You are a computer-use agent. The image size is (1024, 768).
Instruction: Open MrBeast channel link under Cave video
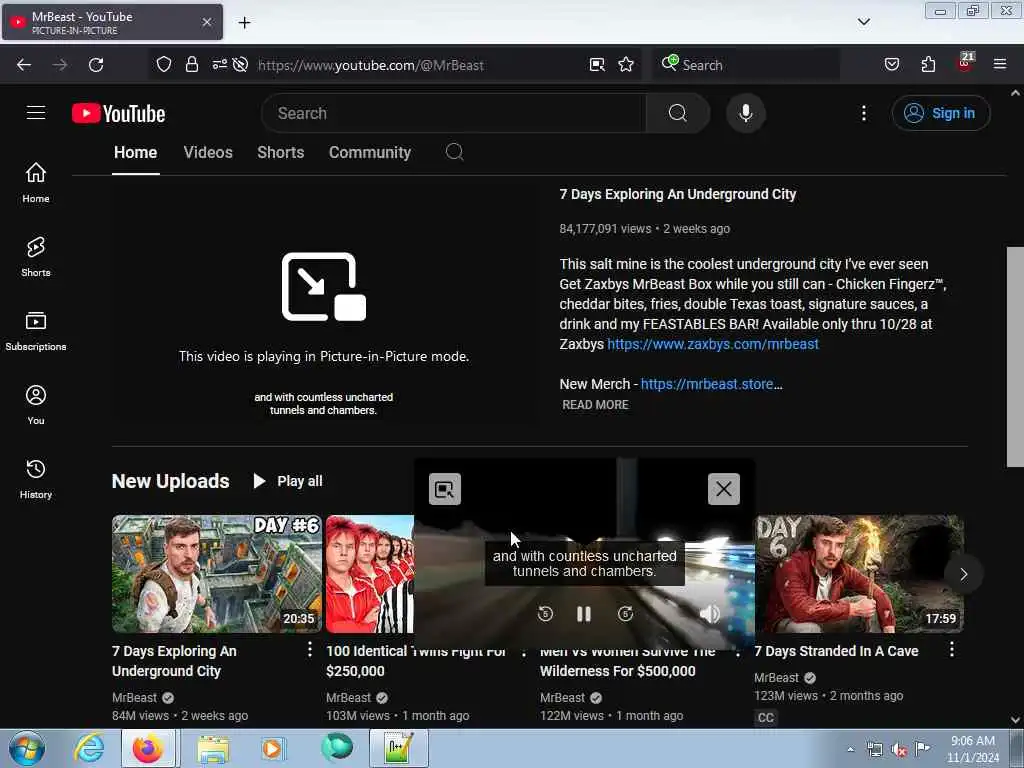(x=776, y=678)
